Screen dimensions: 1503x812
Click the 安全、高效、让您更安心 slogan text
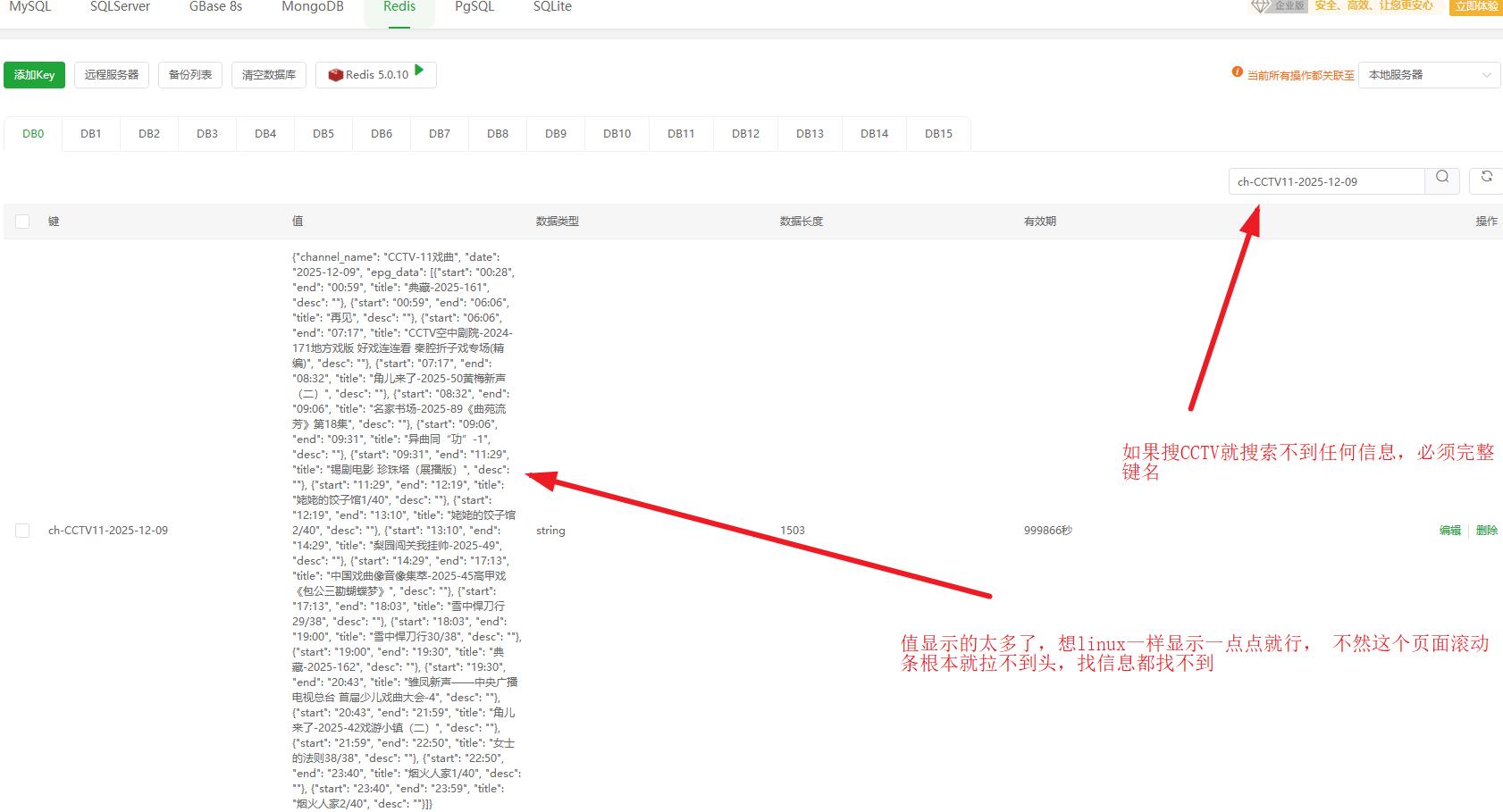[1373, 5]
